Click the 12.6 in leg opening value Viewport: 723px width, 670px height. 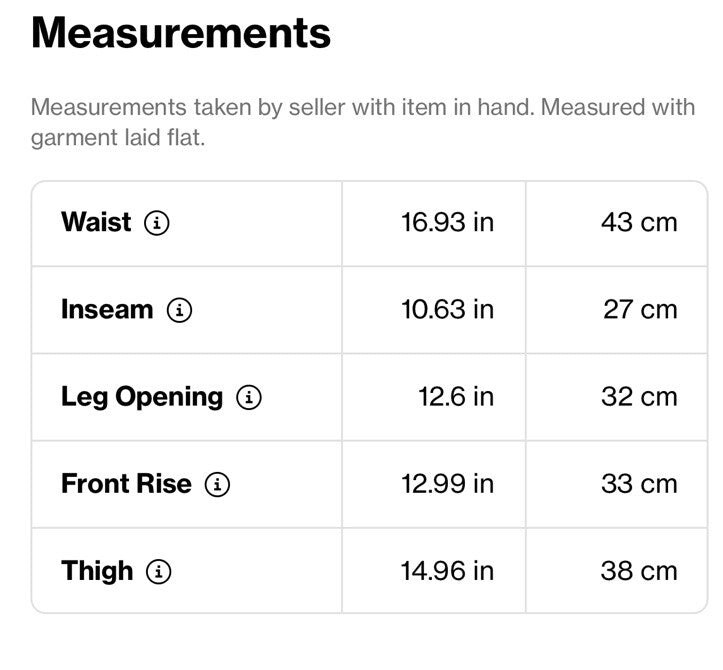tap(456, 397)
